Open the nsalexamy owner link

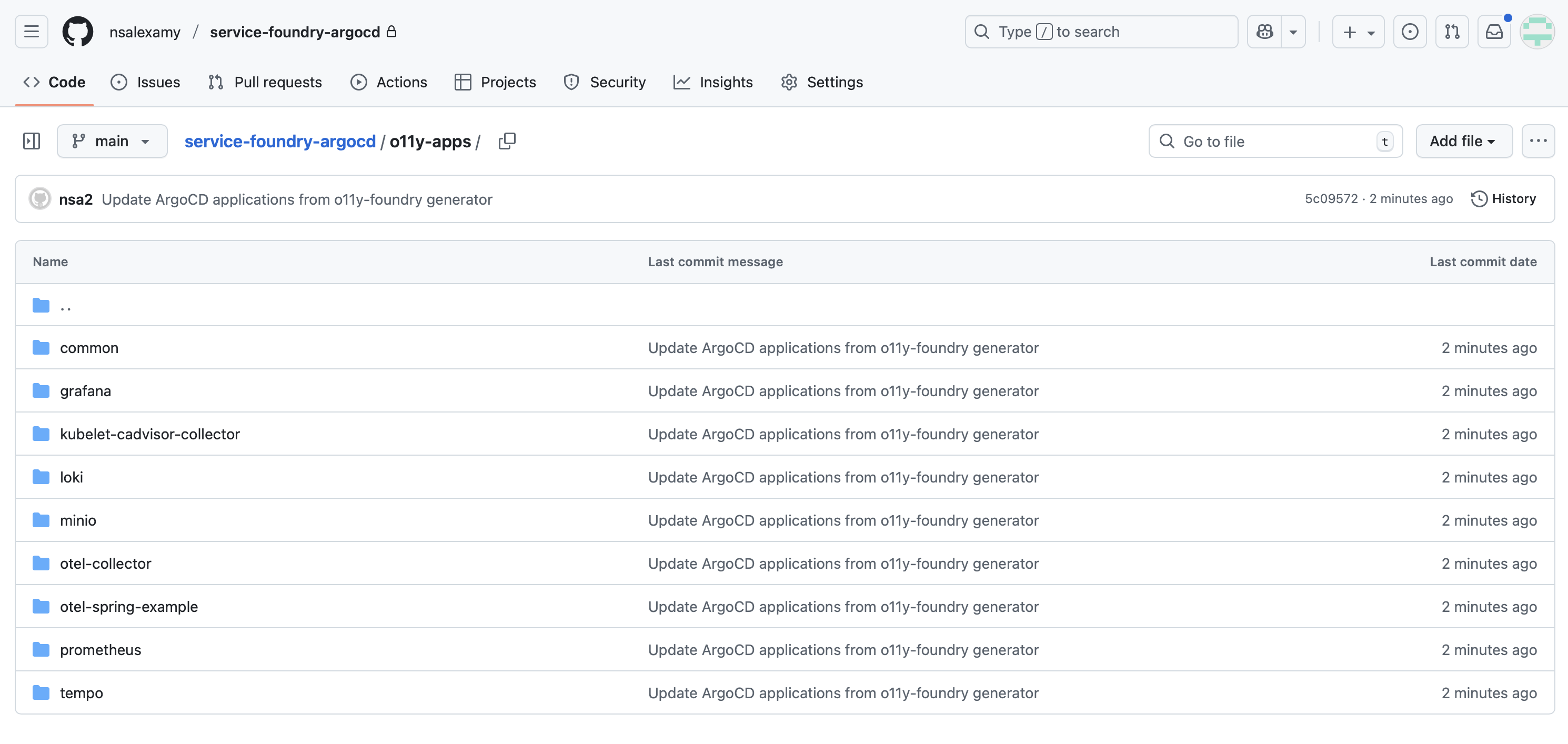coord(145,32)
